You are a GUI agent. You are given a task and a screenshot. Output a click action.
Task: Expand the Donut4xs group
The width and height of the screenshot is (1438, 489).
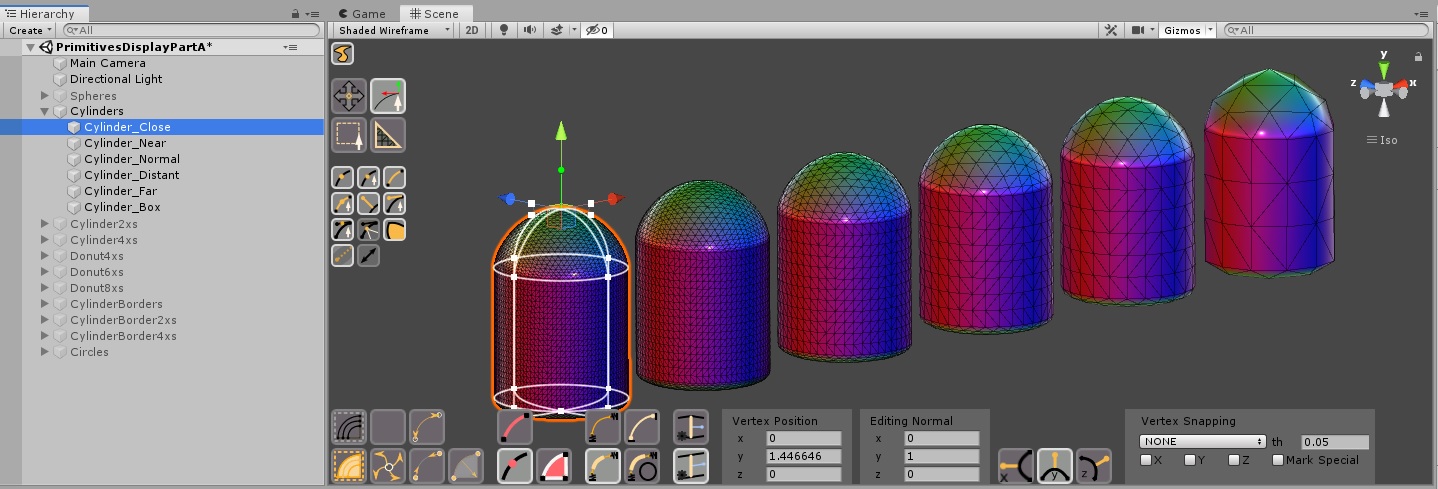[x=45, y=256]
